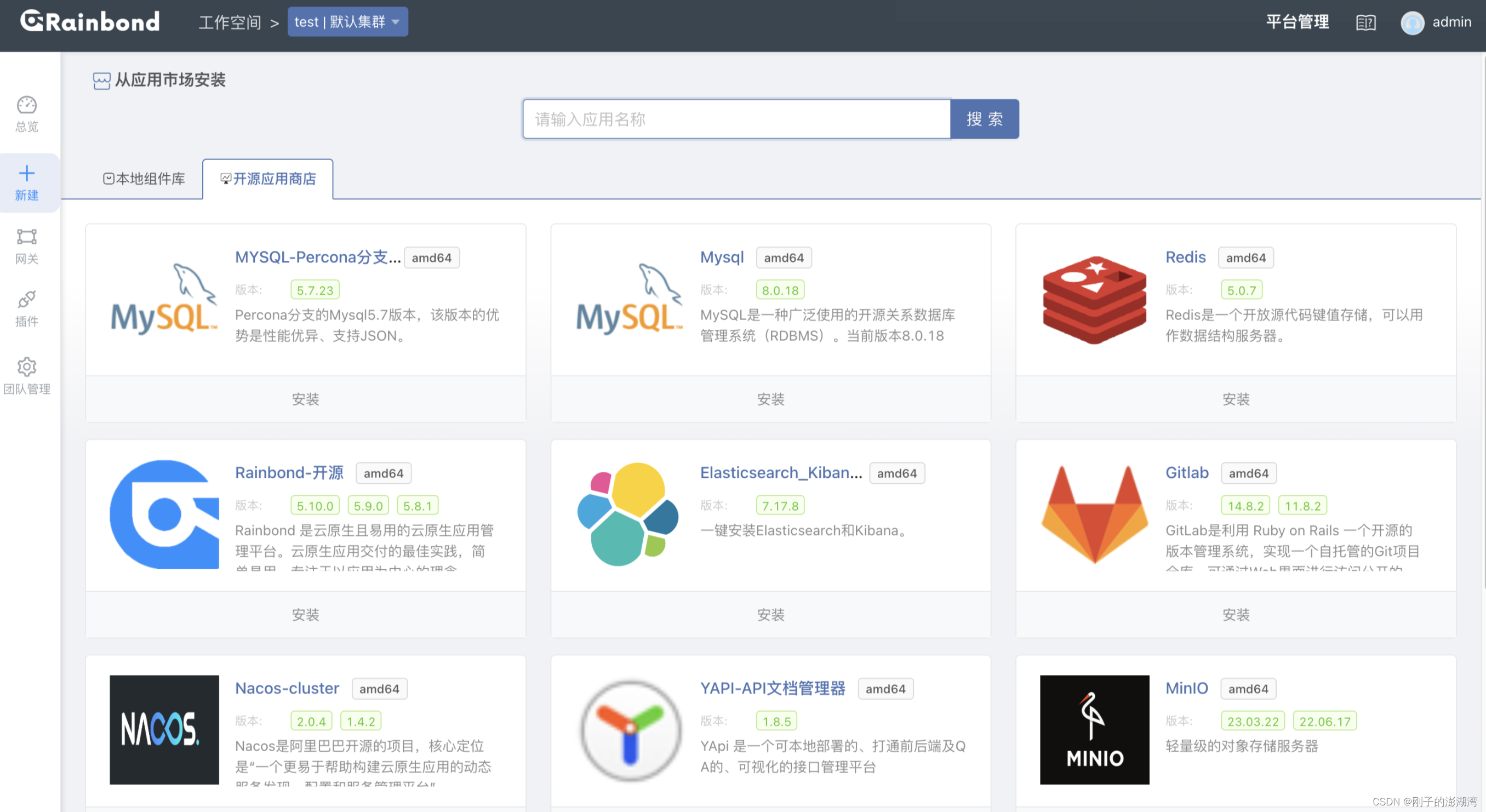Screen dimensions: 1486x812
Task: Switch to the 本地组件库 tab
Action: pyautogui.click(x=144, y=179)
